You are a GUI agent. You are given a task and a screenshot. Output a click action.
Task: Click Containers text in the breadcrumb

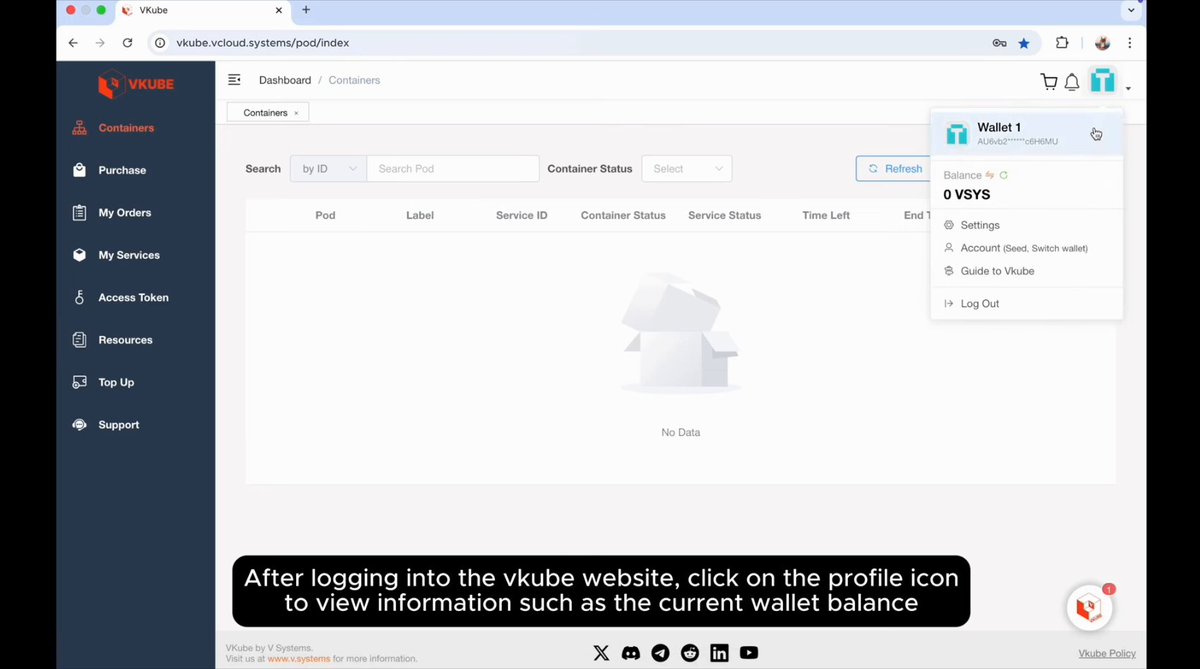354,80
